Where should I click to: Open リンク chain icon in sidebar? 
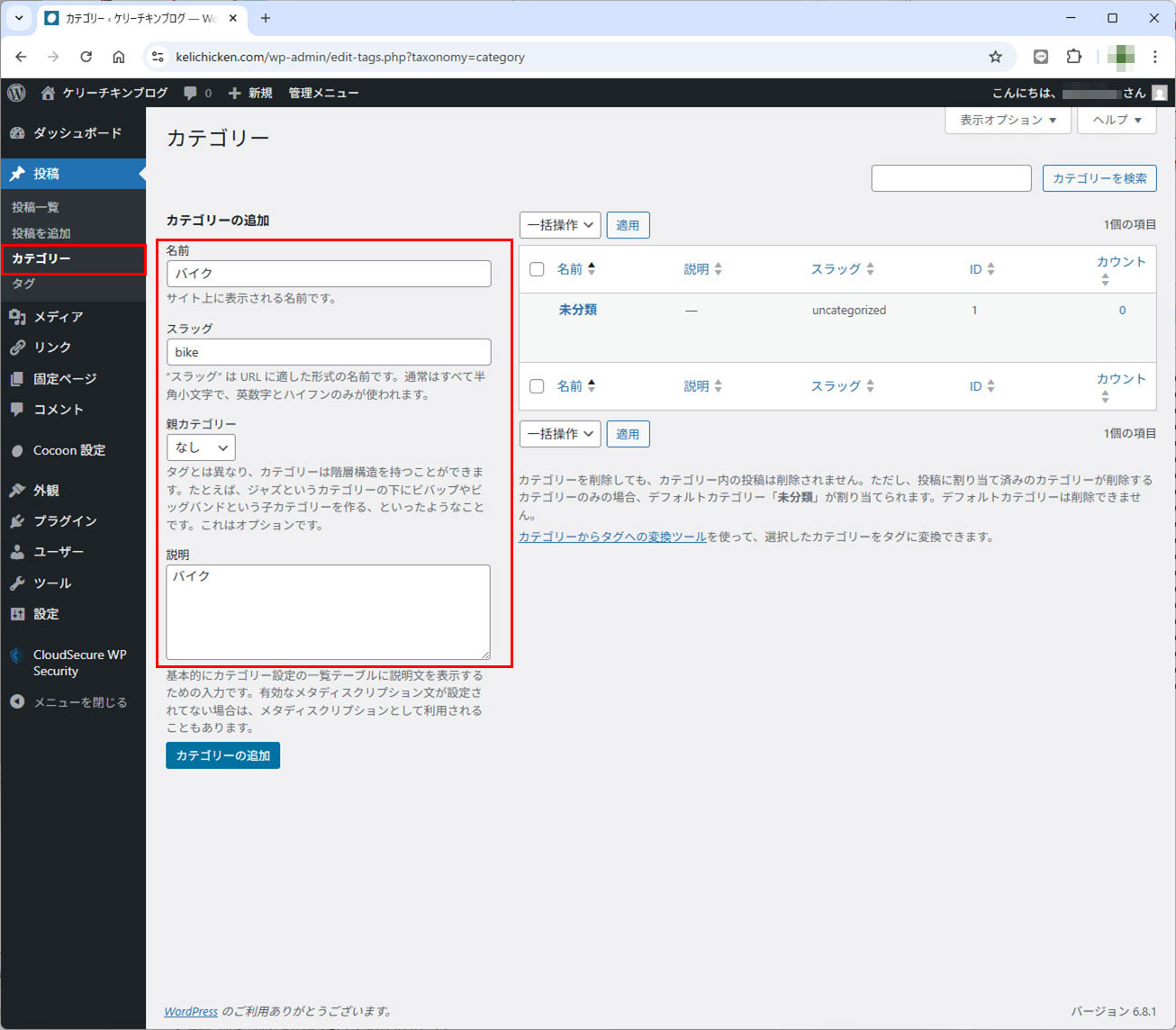pyautogui.click(x=17, y=348)
